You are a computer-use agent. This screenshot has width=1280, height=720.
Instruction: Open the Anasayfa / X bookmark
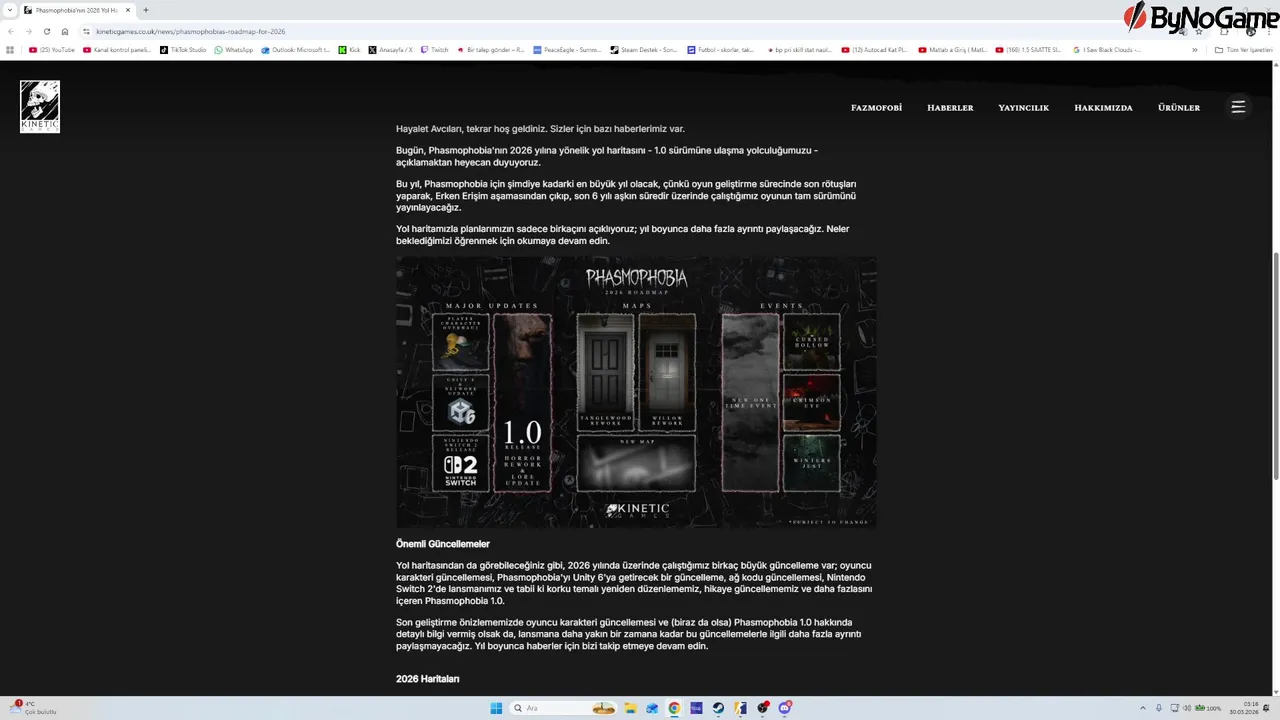pyautogui.click(x=391, y=49)
